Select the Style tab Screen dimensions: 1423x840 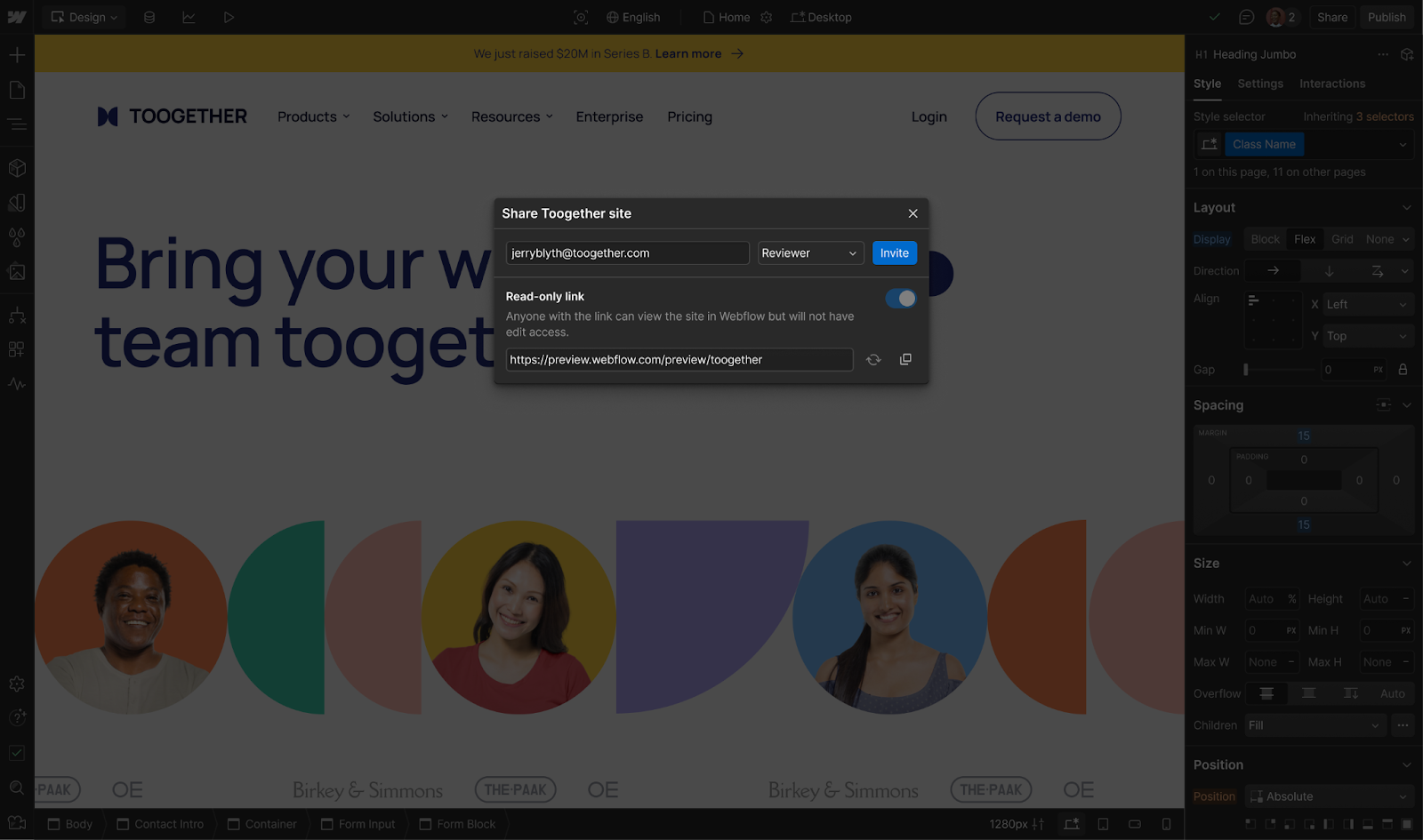pyautogui.click(x=1207, y=84)
